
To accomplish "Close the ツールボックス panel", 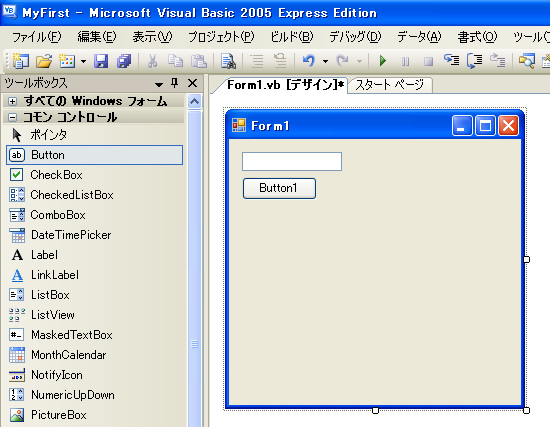I will [x=192, y=83].
